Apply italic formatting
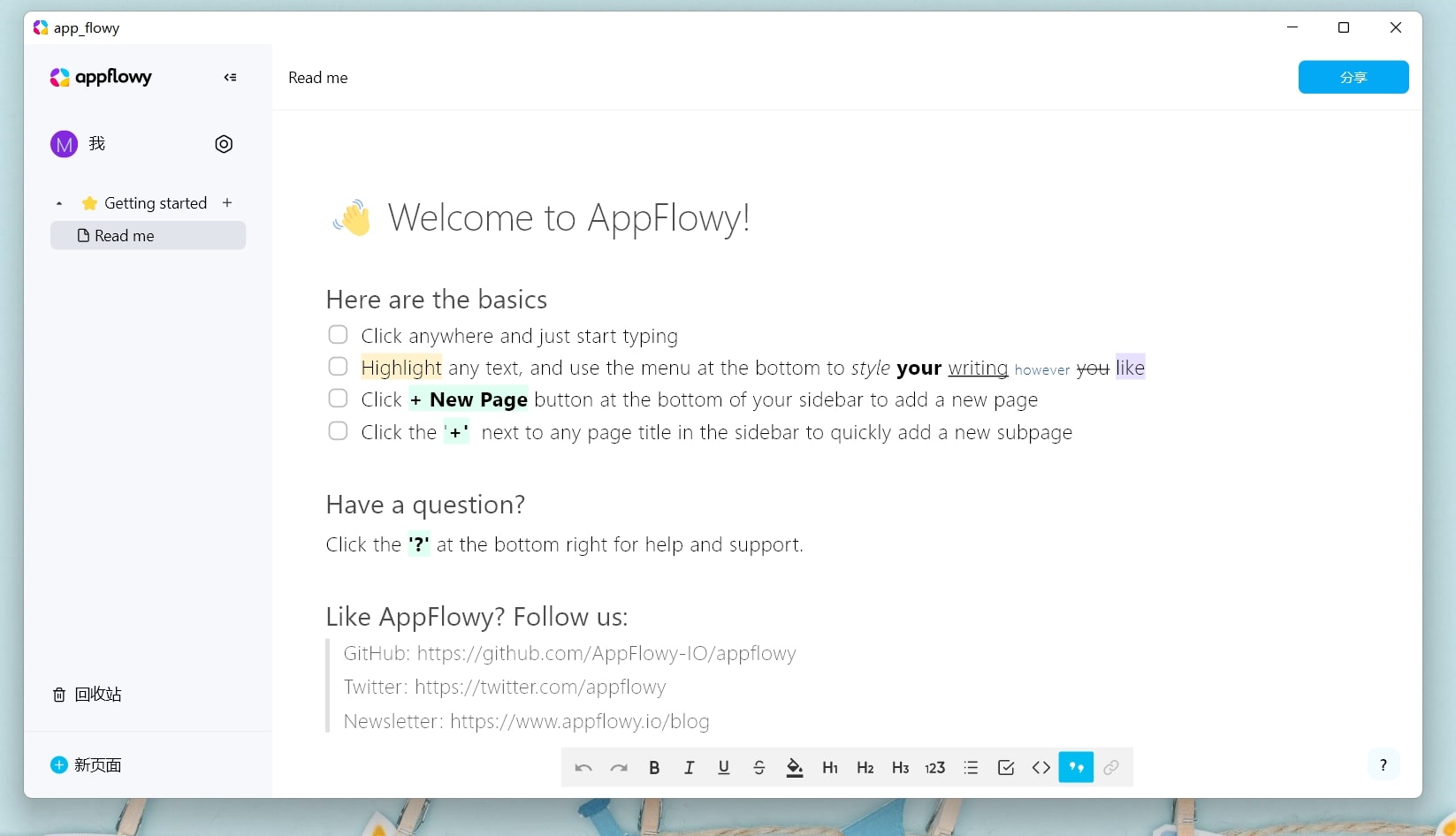 point(689,767)
